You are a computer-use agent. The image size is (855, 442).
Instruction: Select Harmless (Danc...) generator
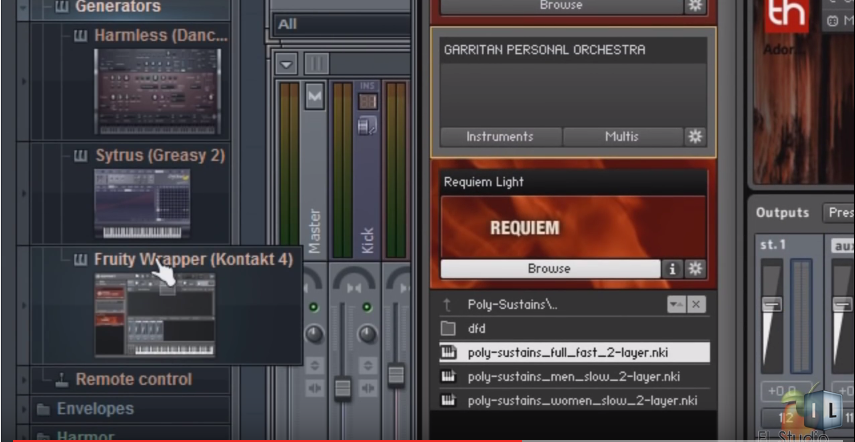coord(161,35)
